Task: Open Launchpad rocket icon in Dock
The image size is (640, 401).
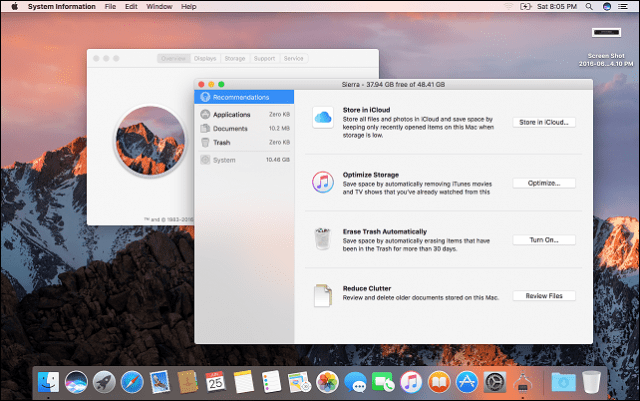Action: pyautogui.click(x=104, y=382)
